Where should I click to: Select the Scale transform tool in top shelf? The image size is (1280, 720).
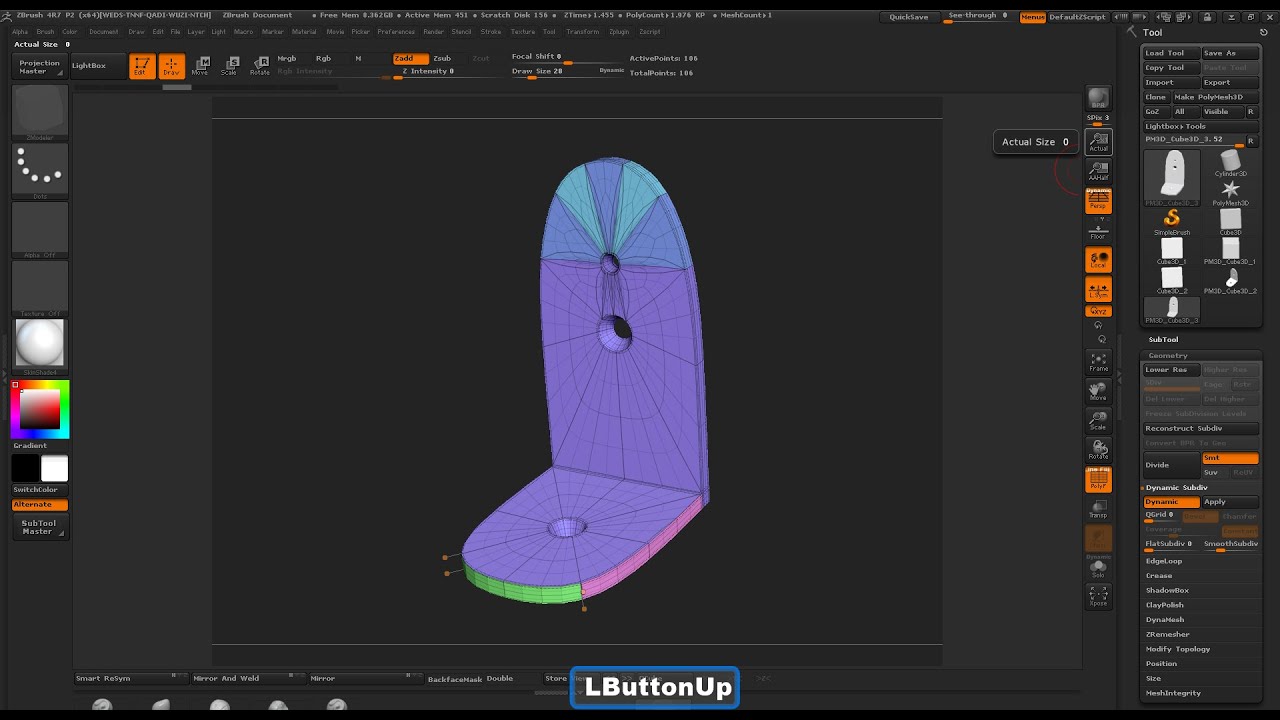click(x=230, y=66)
